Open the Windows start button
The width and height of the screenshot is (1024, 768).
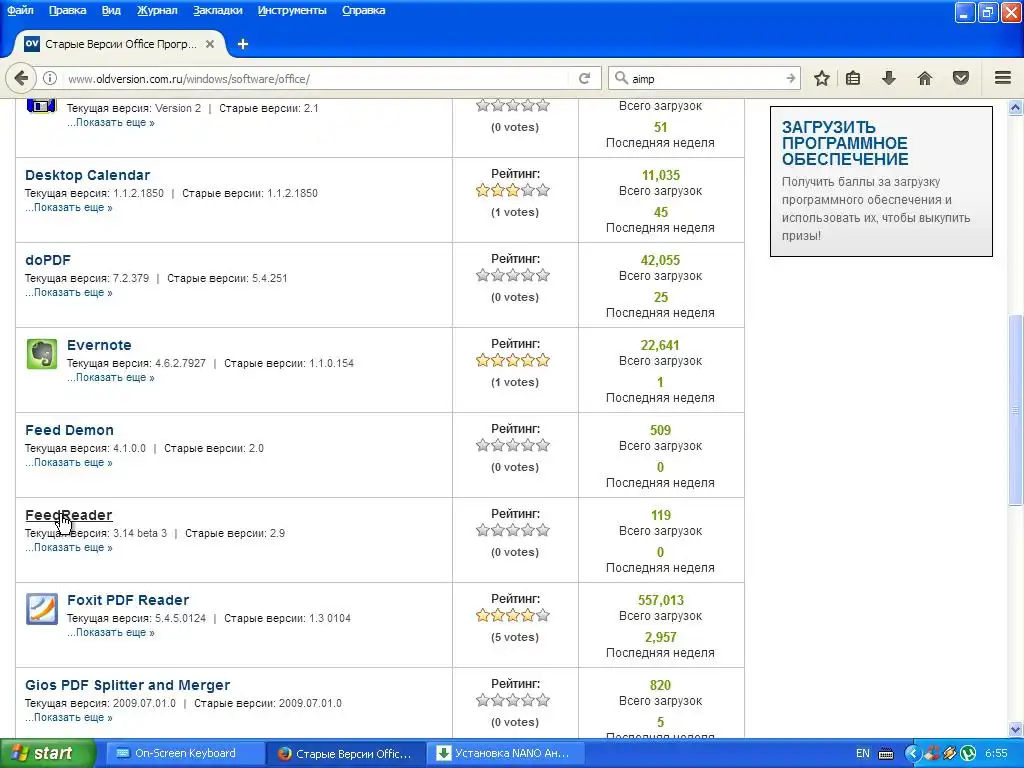tap(48, 753)
